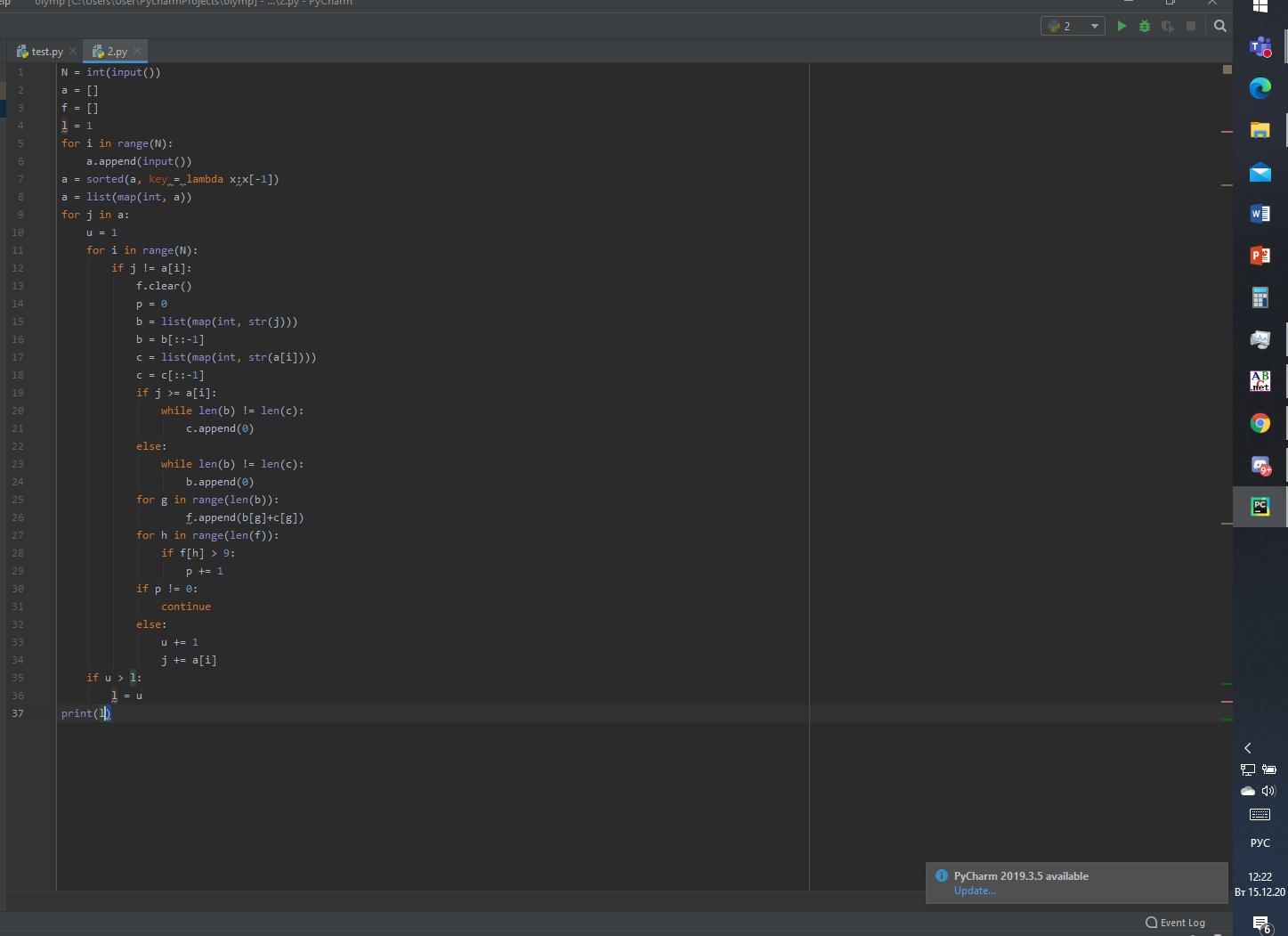Open Microsoft Teams from the taskbar
The width and height of the screenshot is (1288, 936).
[x=1260, y=46]
